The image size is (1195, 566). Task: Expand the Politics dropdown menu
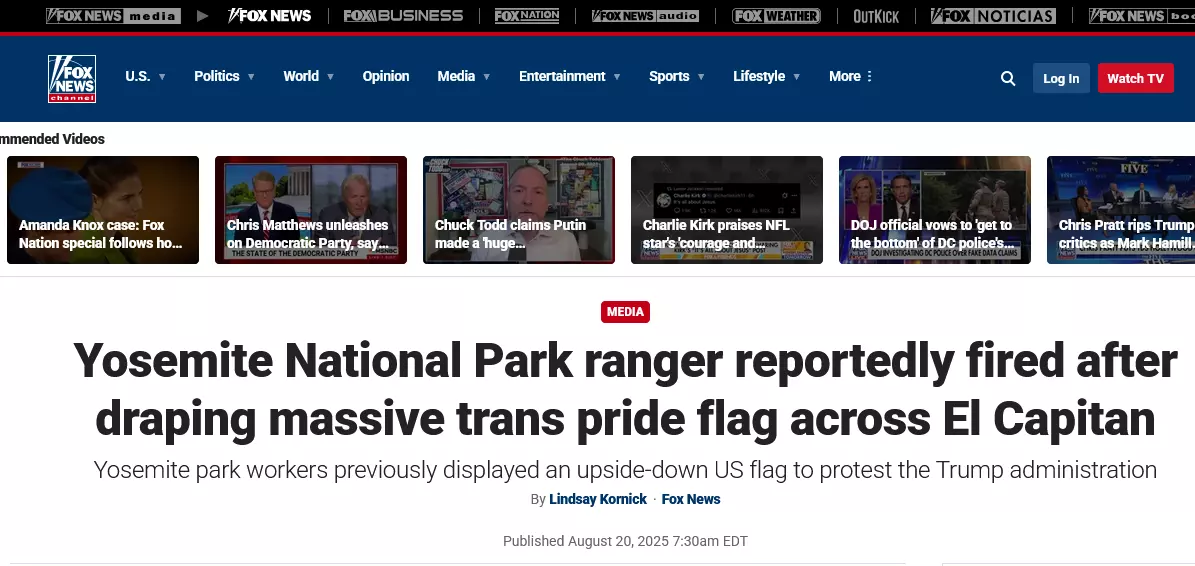[x=224, y=76]
